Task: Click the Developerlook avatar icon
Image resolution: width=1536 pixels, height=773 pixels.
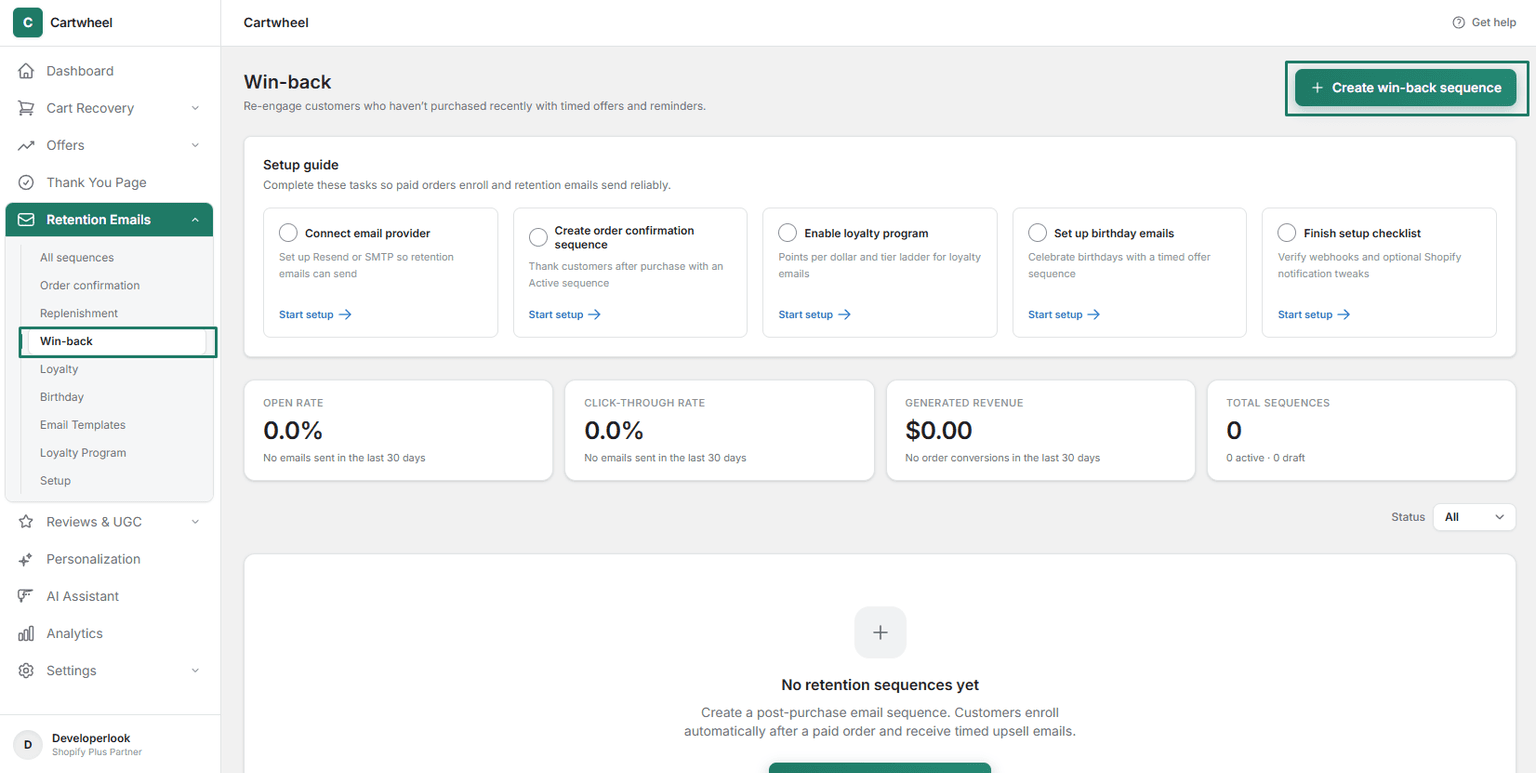Action: (27, 744)
